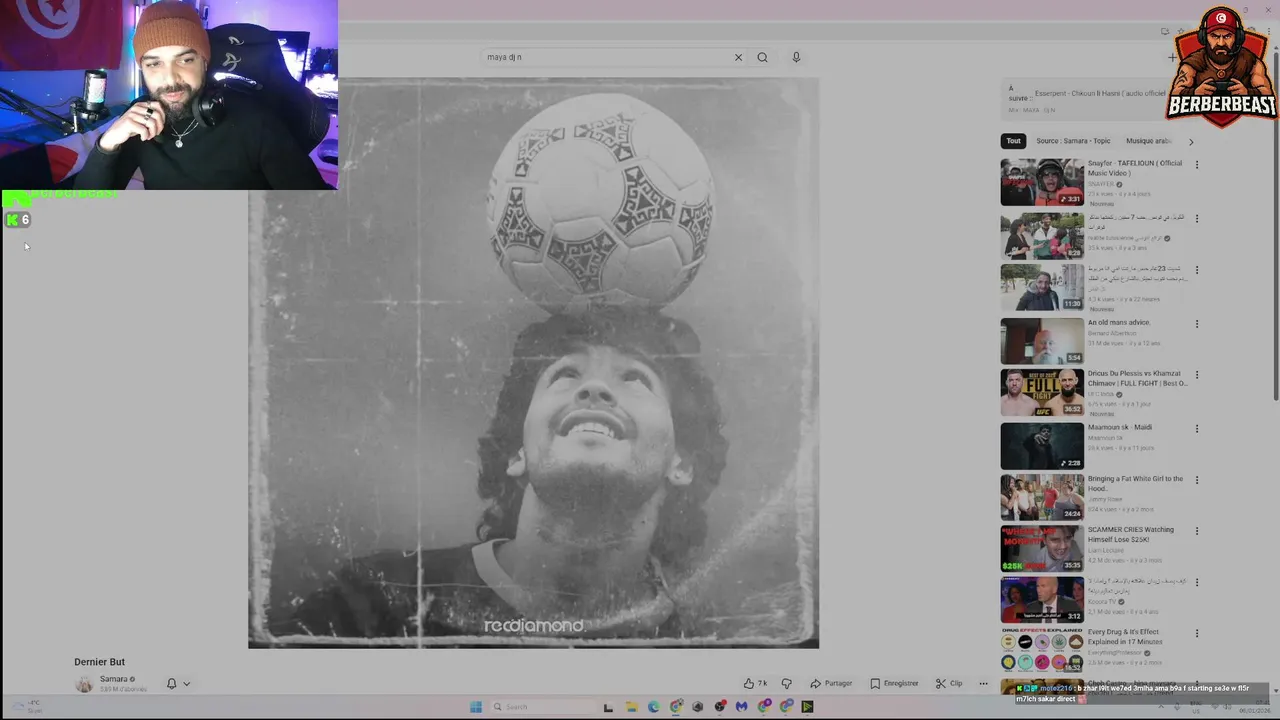Click 'Jimmy Rowe' channel name
This screenshot has height=720, width=1280.
coord(1103,499)
